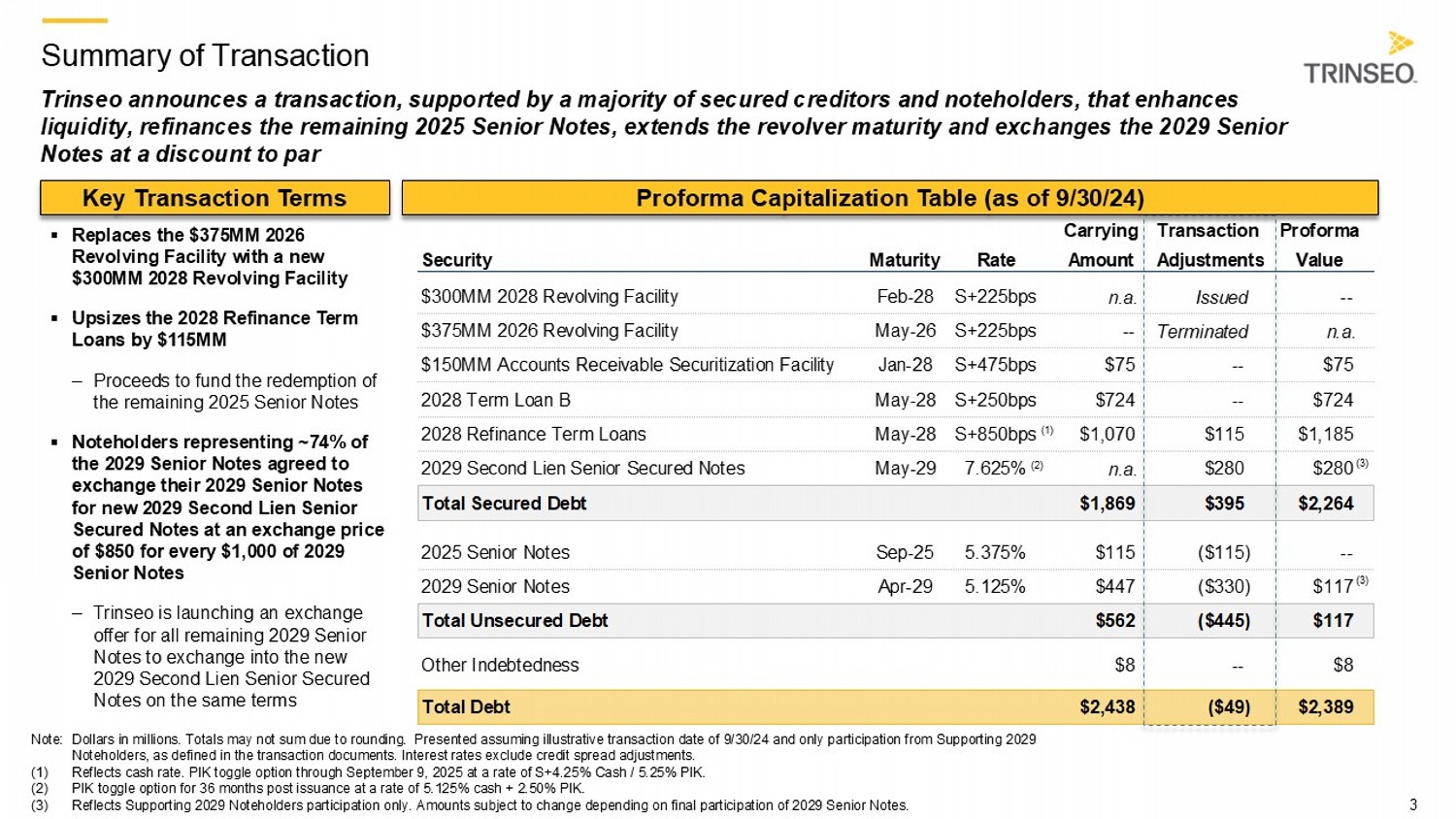Click the Proforma Value column header
Screen dimensions: 1456x819
(x=1319, y=246)
